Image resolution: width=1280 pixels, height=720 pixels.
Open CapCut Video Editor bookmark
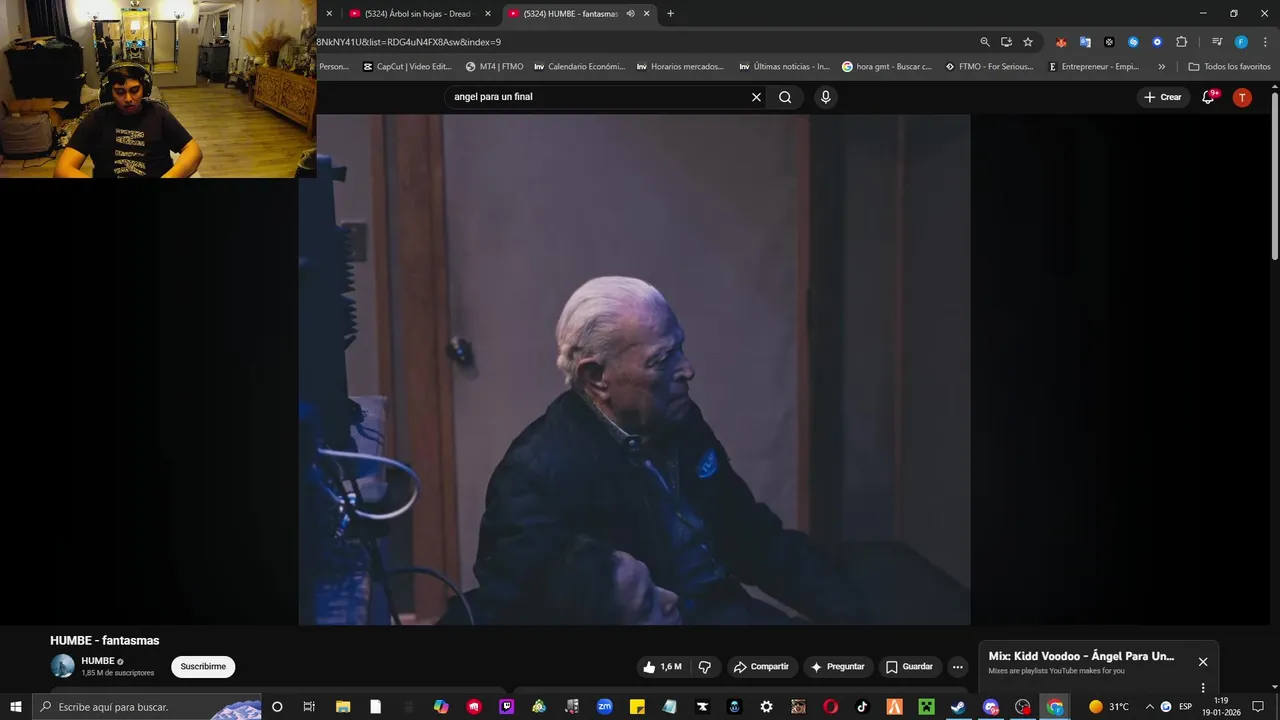(407, 67)
